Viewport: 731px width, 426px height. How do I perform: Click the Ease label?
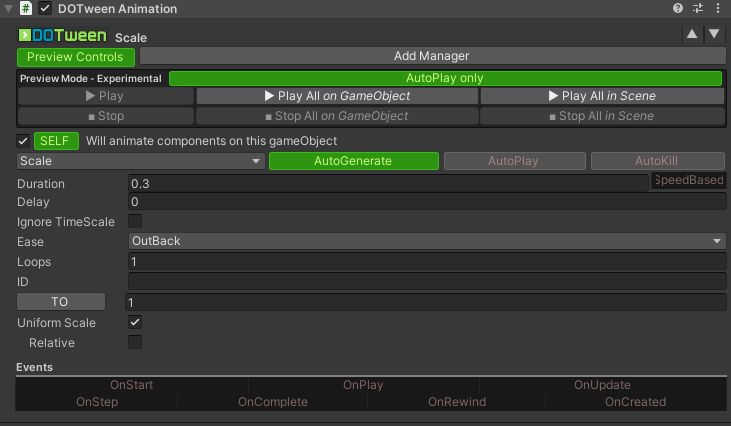coord(30,242)
